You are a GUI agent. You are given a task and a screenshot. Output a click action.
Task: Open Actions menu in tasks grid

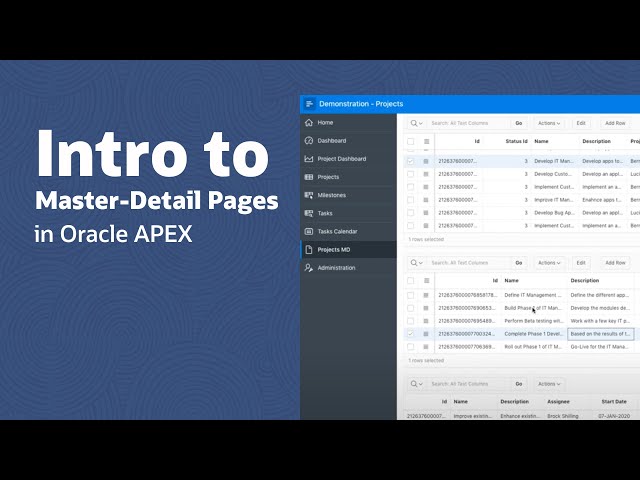[x=549, y=384]
